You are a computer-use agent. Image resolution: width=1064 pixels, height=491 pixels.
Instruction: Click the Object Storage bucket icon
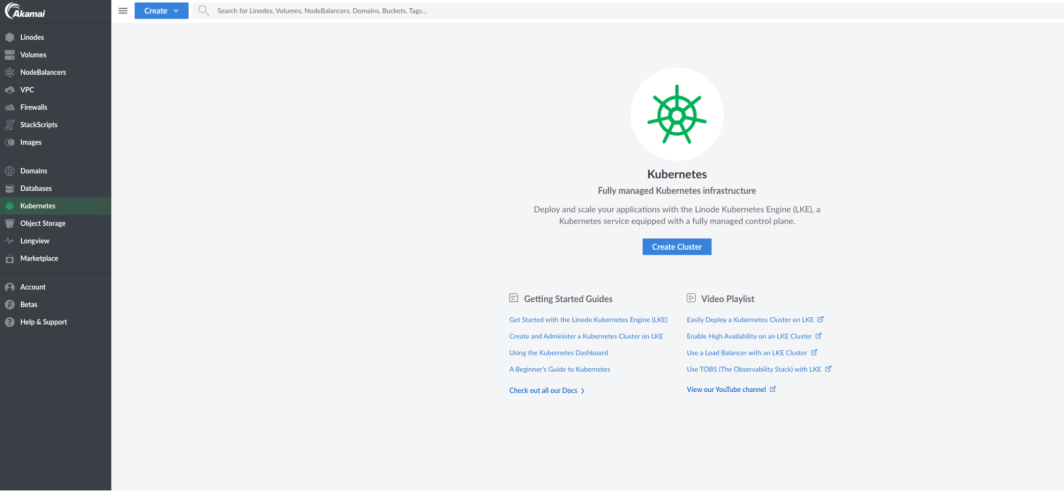[x=10, y=223]
